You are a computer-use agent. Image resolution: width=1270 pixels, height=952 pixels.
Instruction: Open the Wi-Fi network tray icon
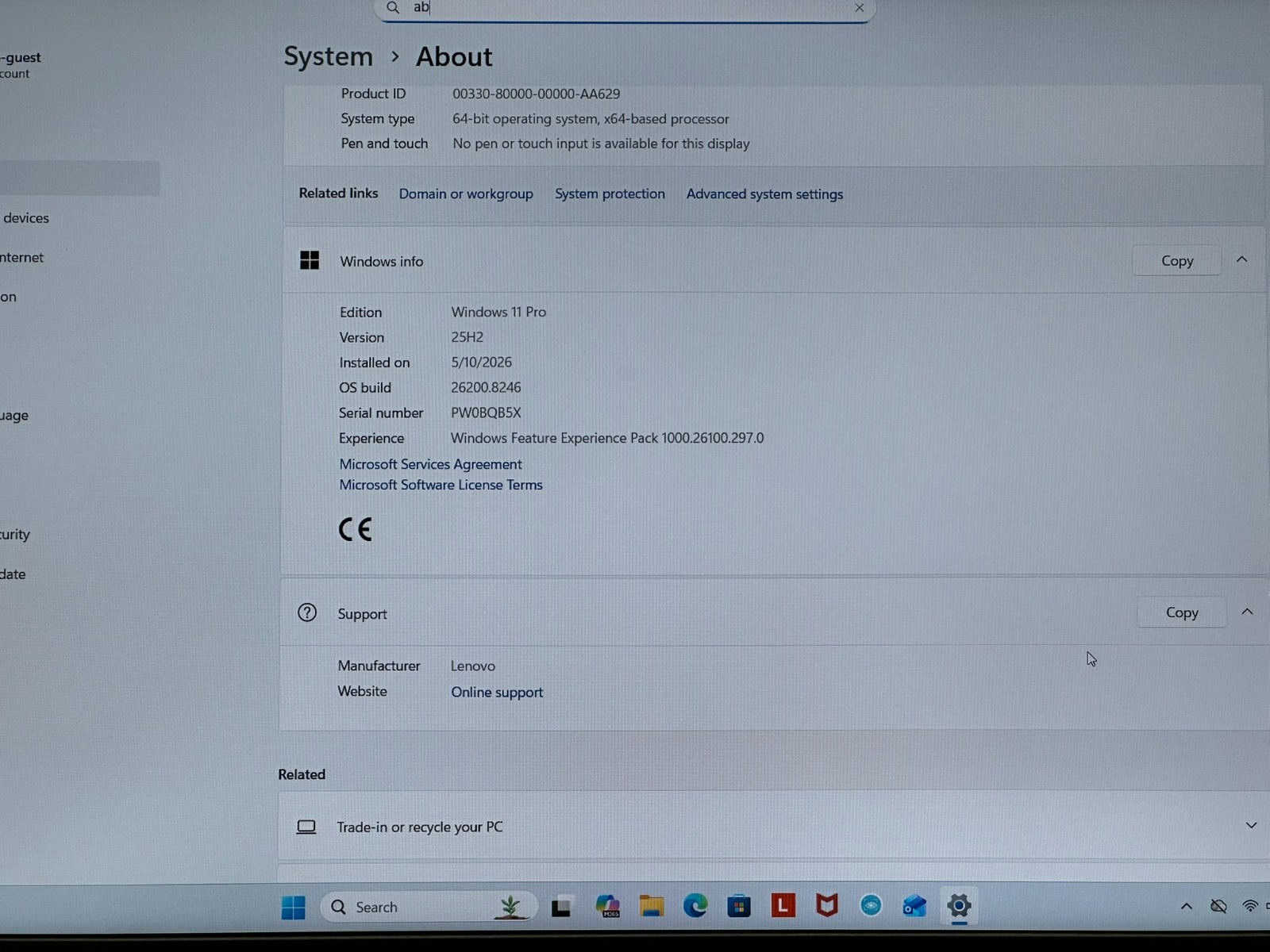coord(1250,906)
